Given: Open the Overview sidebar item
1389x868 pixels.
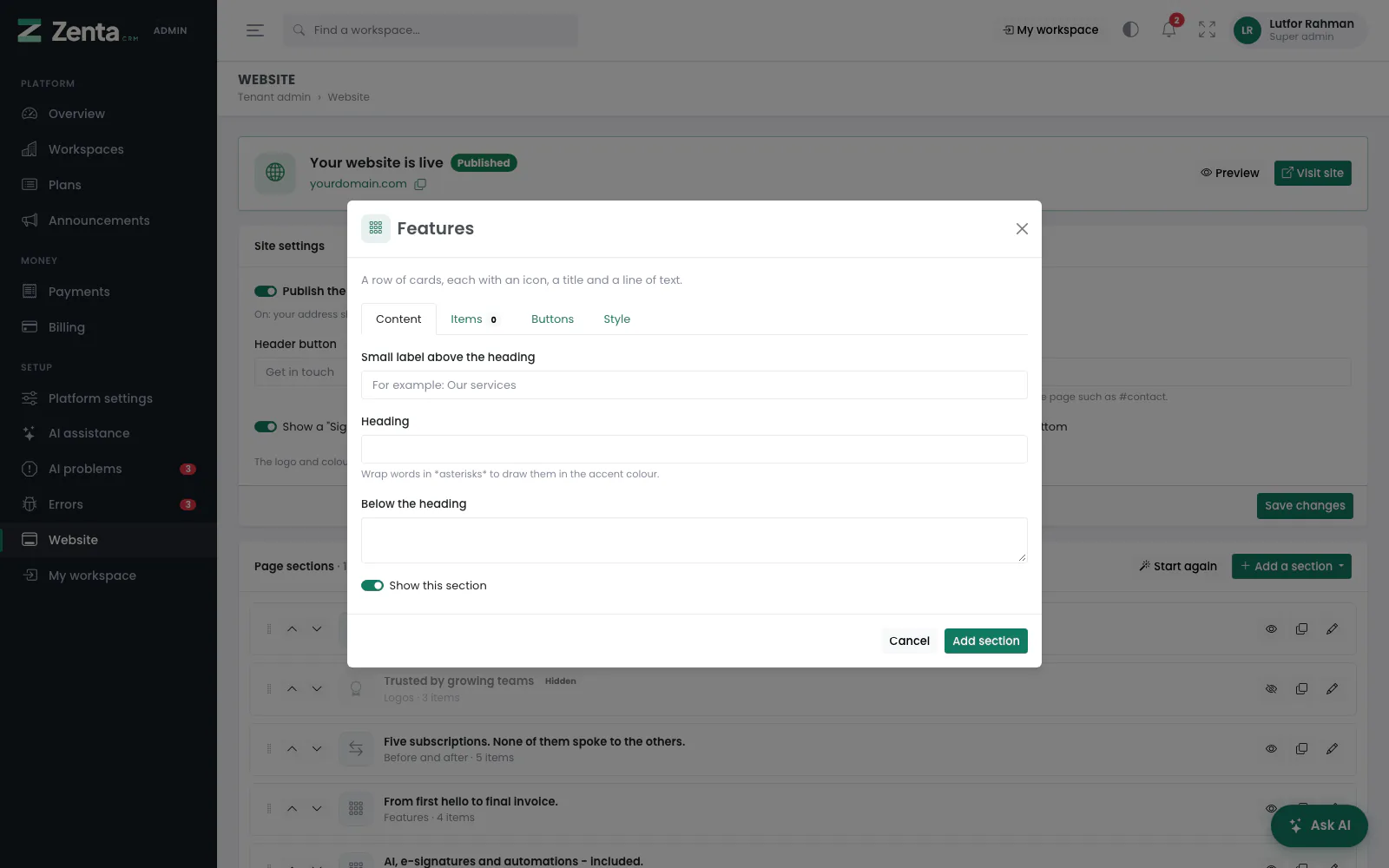Looking at the screenshot, I should pyautogui.click(x=109, y=114).
